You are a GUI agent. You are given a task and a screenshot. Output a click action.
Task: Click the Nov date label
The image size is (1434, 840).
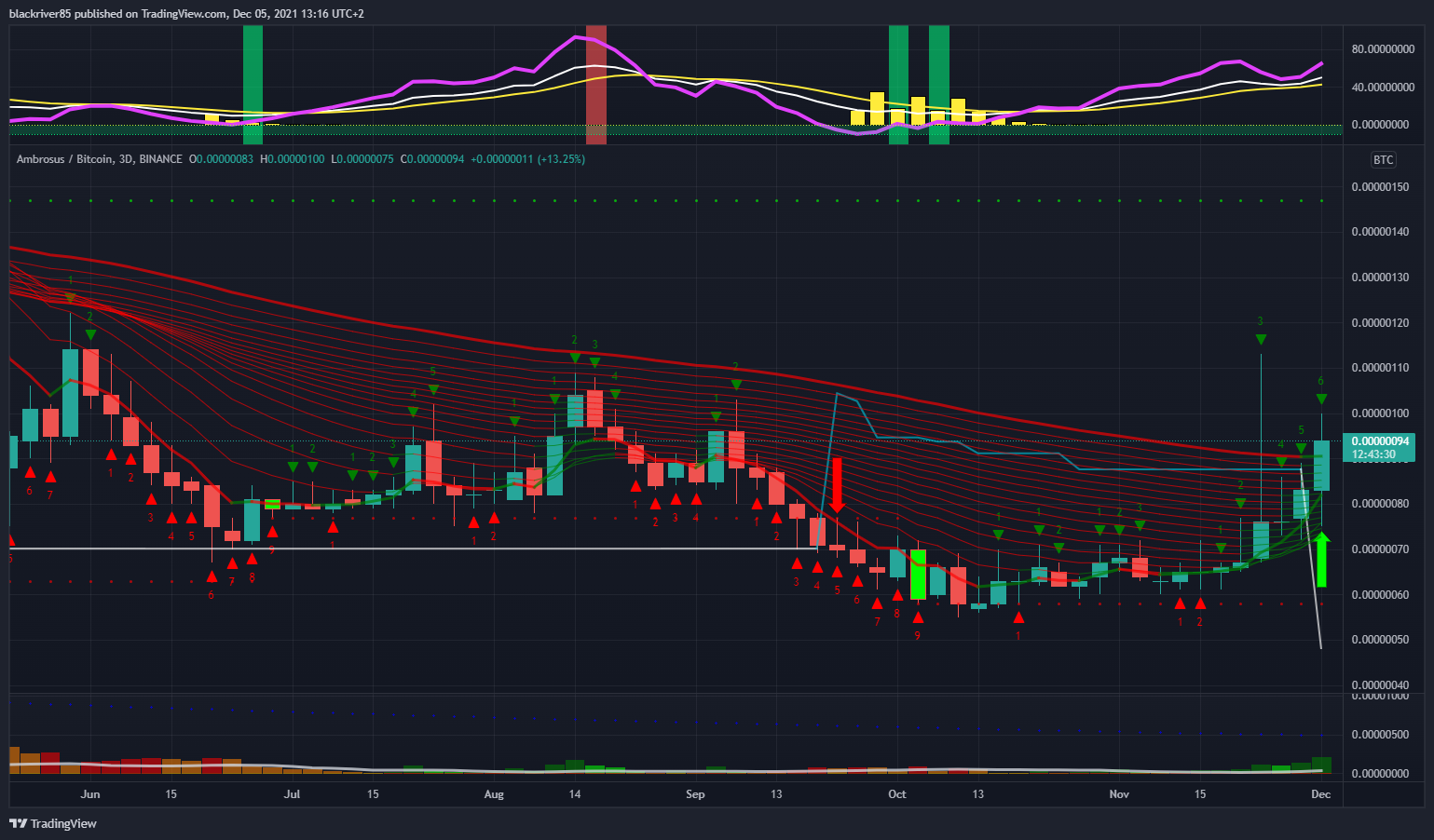click(x=1119, y=794)
